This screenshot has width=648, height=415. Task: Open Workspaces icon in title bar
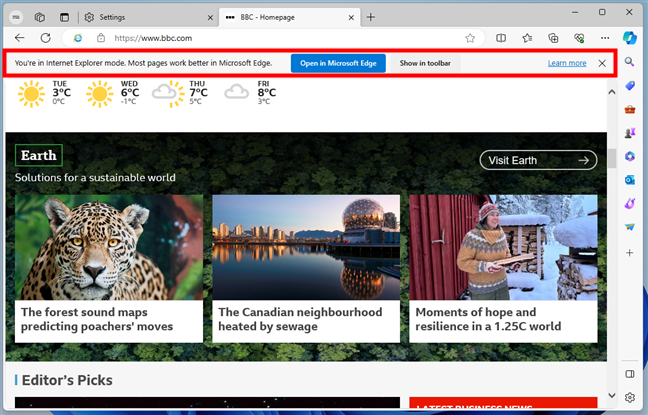point(40,17)
